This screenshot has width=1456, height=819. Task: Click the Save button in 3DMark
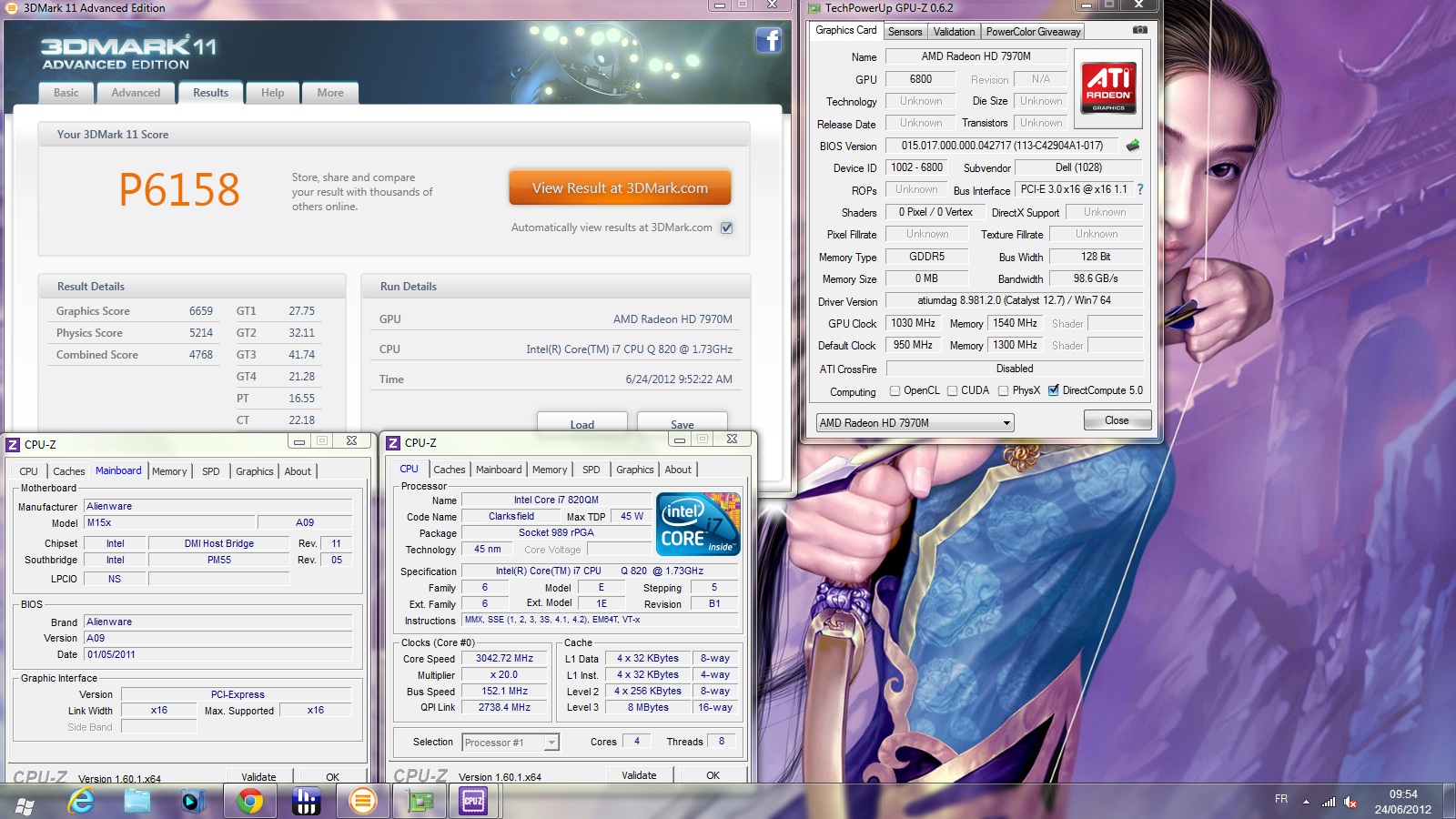(682, 423)
